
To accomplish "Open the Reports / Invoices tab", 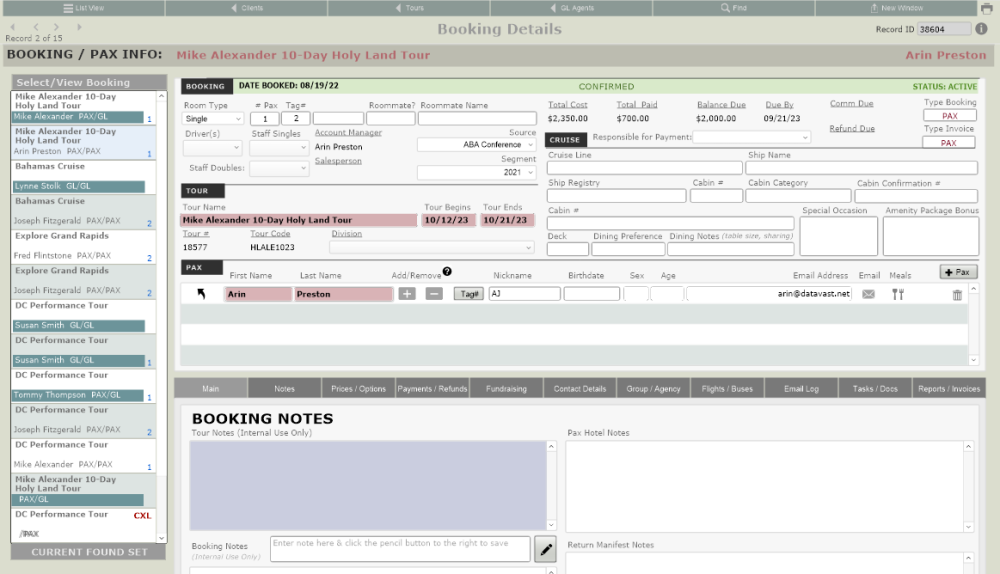I will coord(949,388).
